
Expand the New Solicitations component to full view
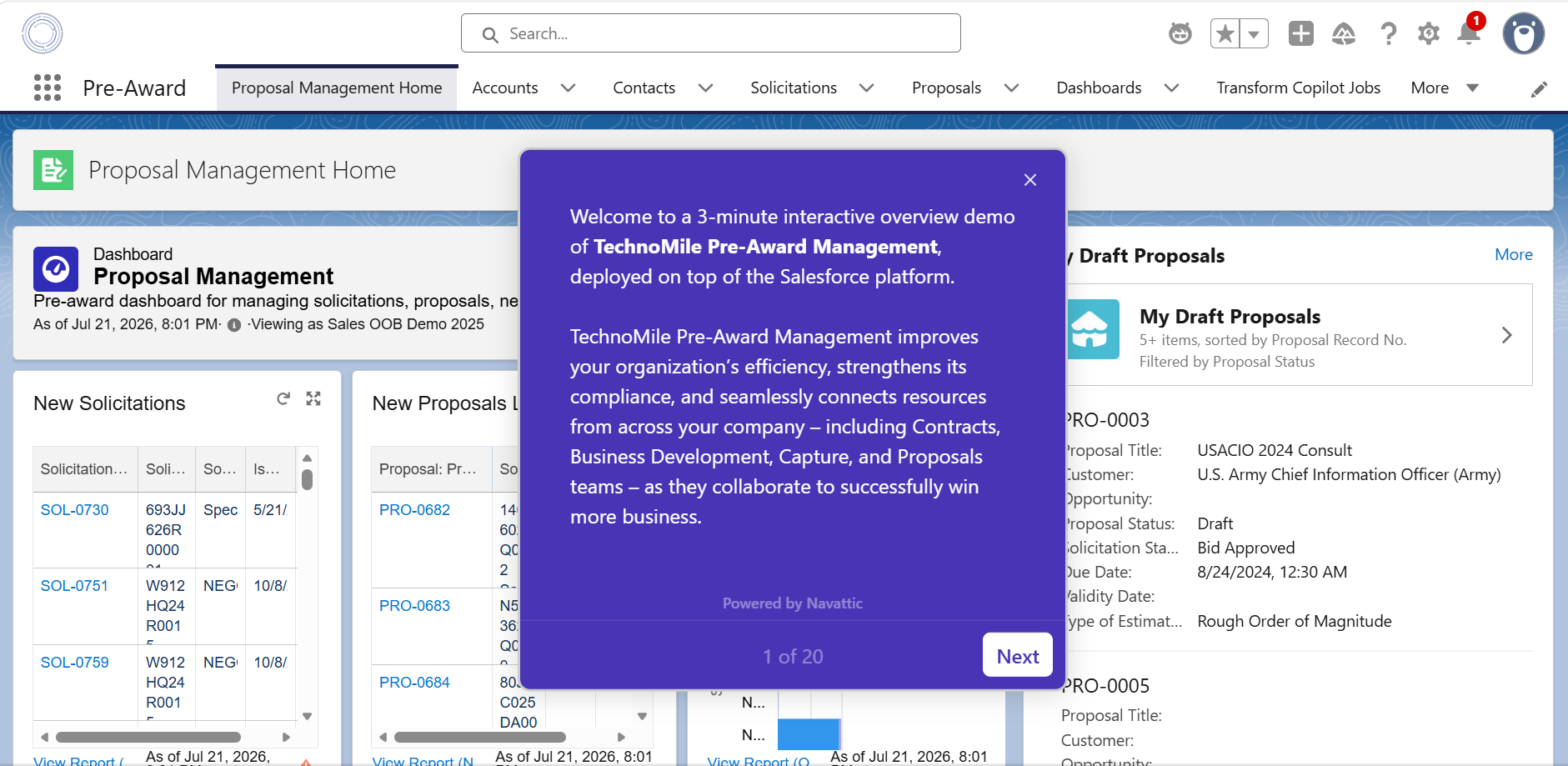pyautogui.click(x=313, y=399)
